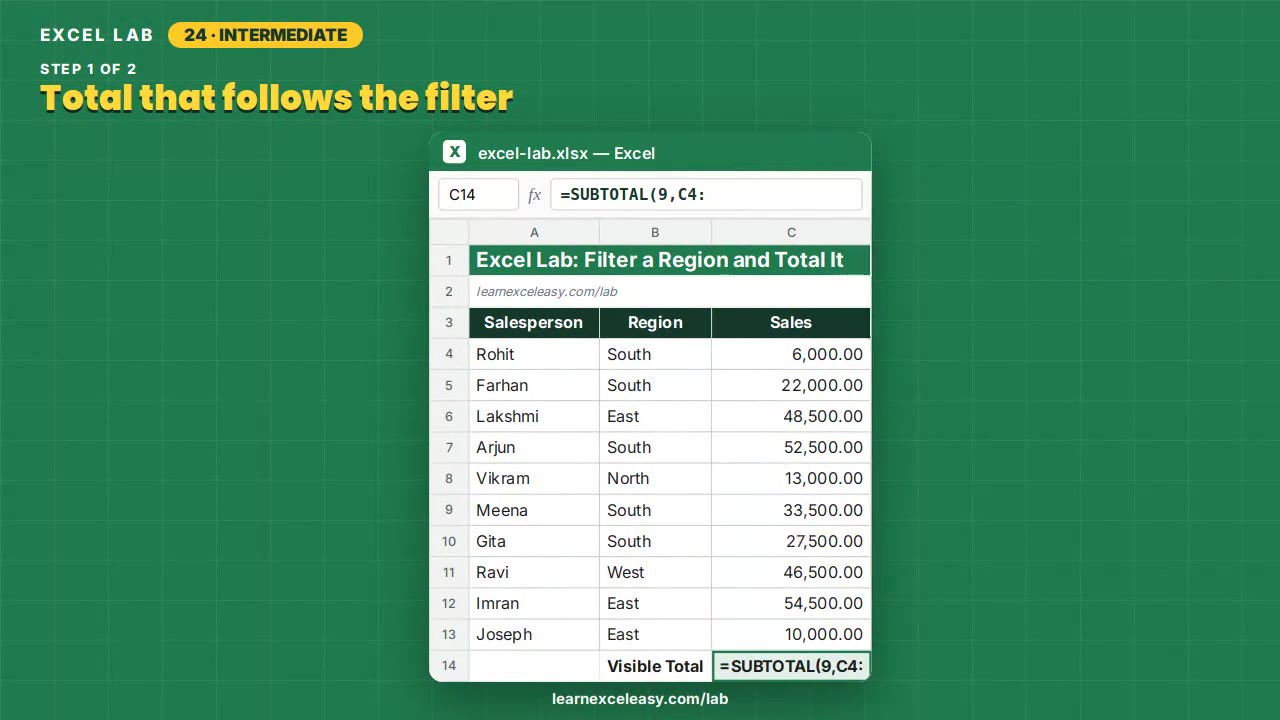The height and width of the screenshot is (720, 1280).
Task: Select the title cell 'Excel Lab: Filter a Region and Total It'
Action: pos(670,260)
